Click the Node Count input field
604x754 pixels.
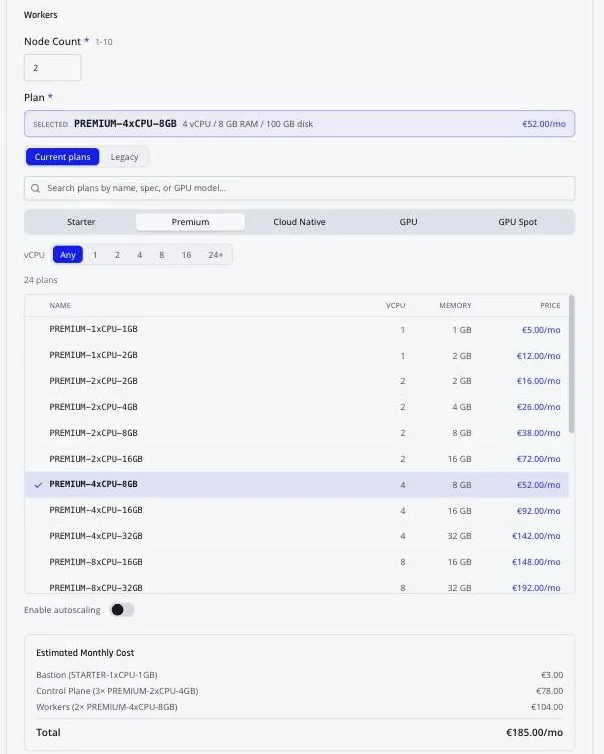click(52, 68)
